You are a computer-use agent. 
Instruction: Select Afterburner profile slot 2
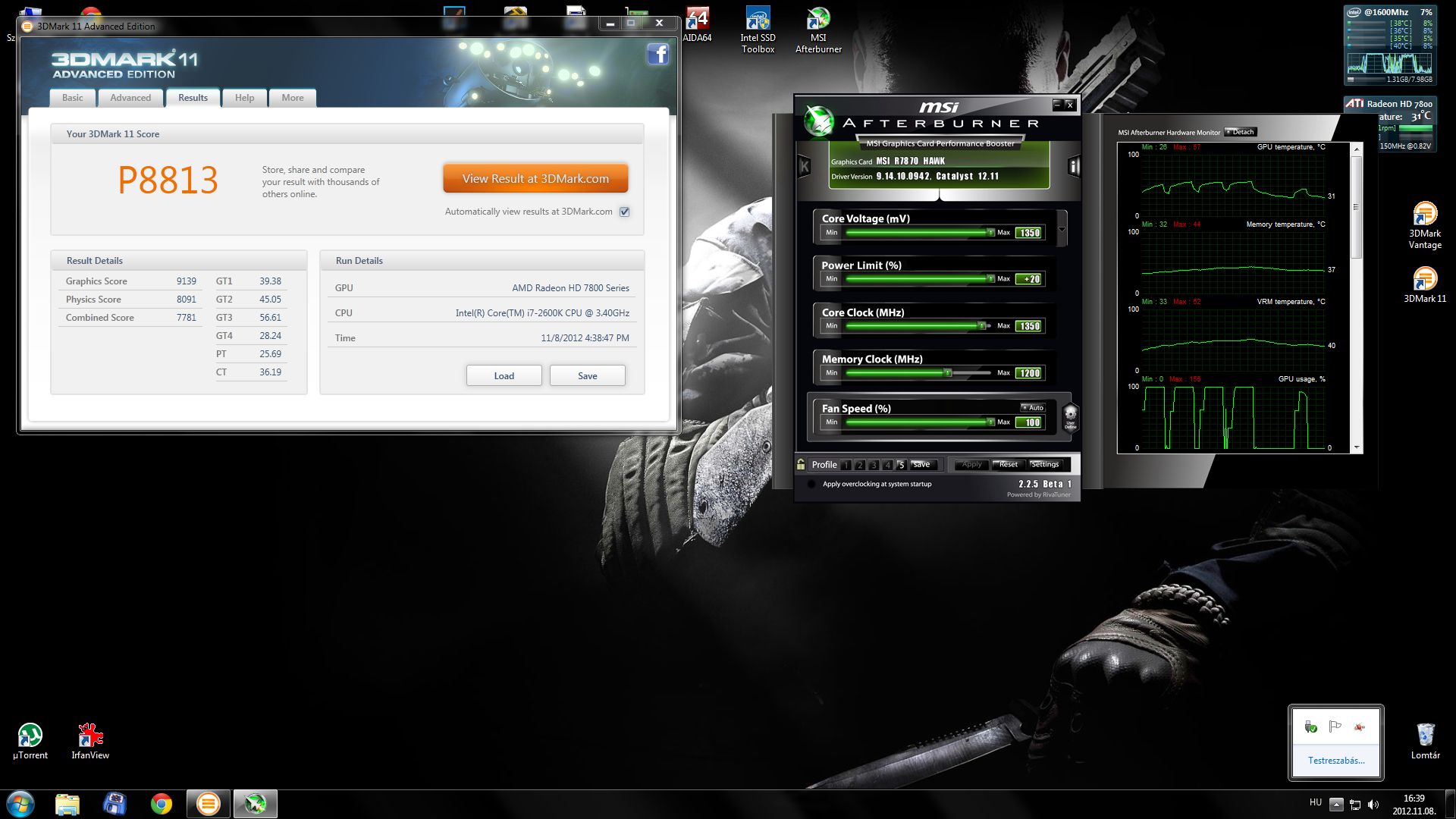[x=860, y=465]
